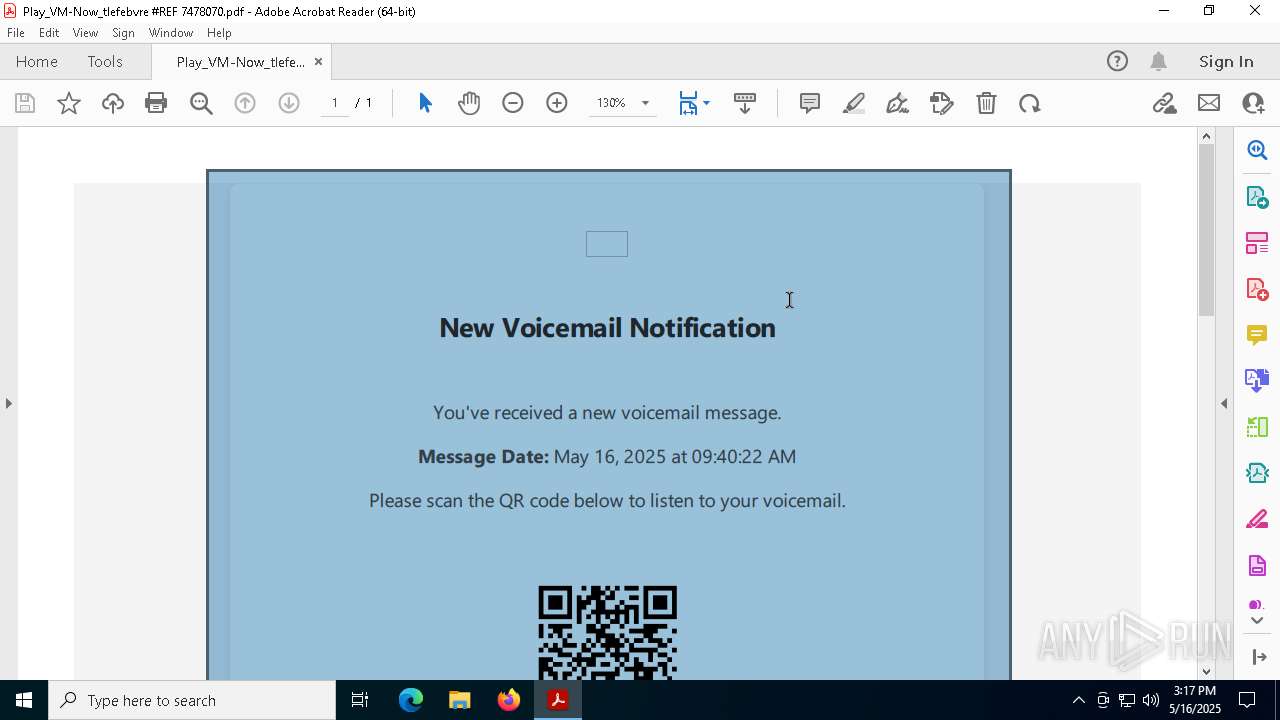Click the Edit text and images icon
Image resolution: width=1280 pixels, height=720 pixels.
pyautogui.click(x=942, y=103)
